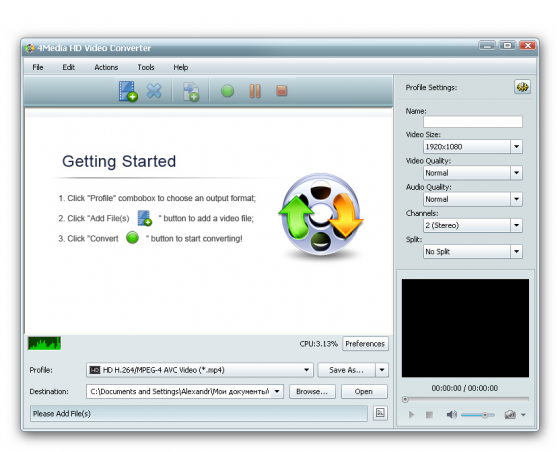Viewport: 560px width, 452px height.
Task: Click the Browse... button
Action: click(x=312, y=392)
